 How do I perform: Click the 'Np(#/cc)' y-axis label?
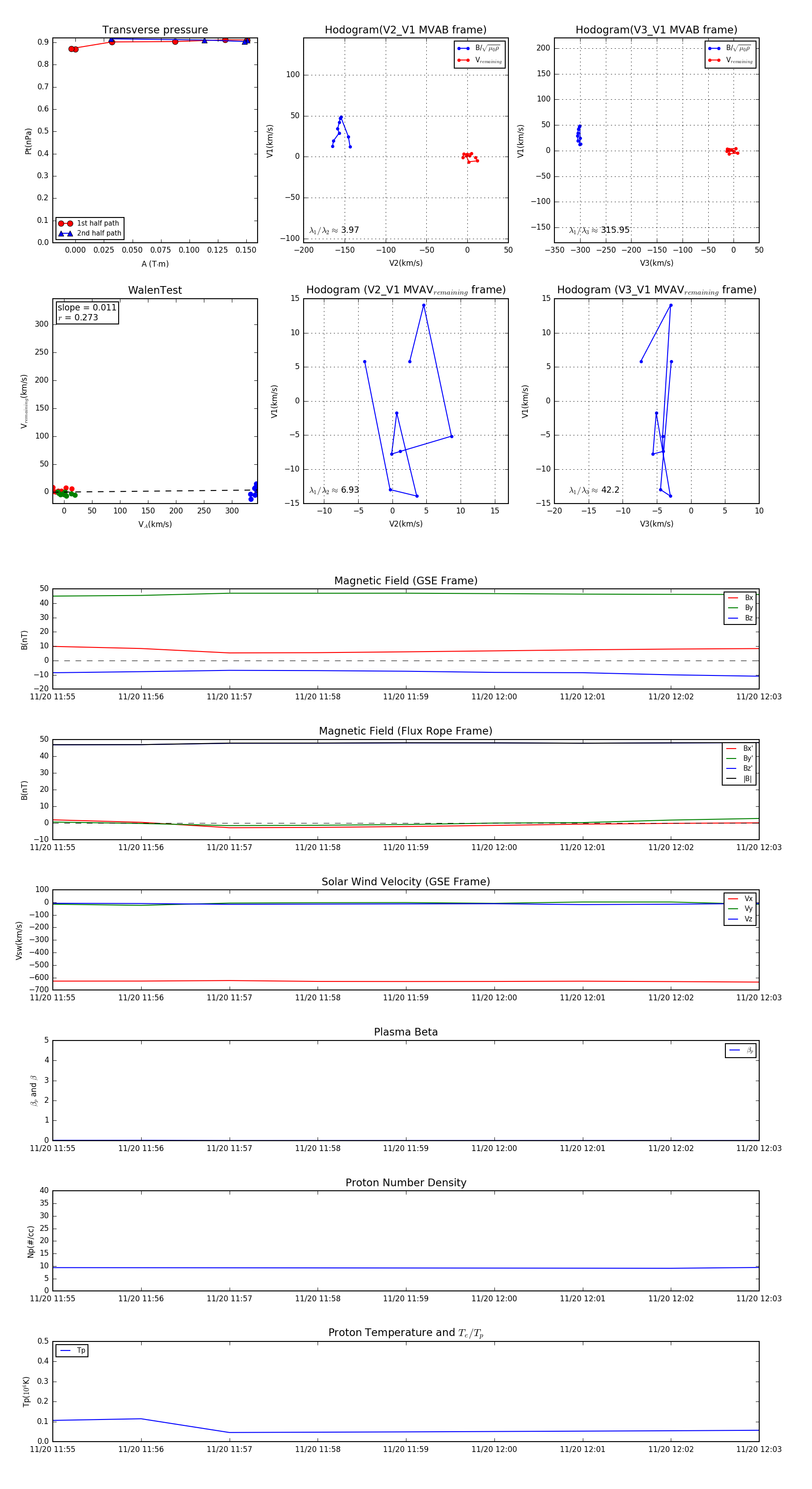pos(31,1242)
